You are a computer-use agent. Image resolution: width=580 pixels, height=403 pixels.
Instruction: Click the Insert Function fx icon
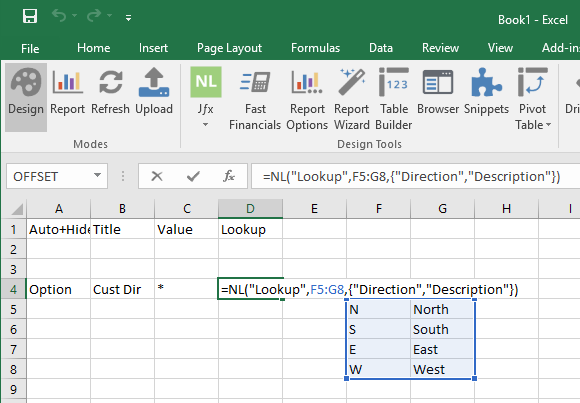[x=229, y=176]
